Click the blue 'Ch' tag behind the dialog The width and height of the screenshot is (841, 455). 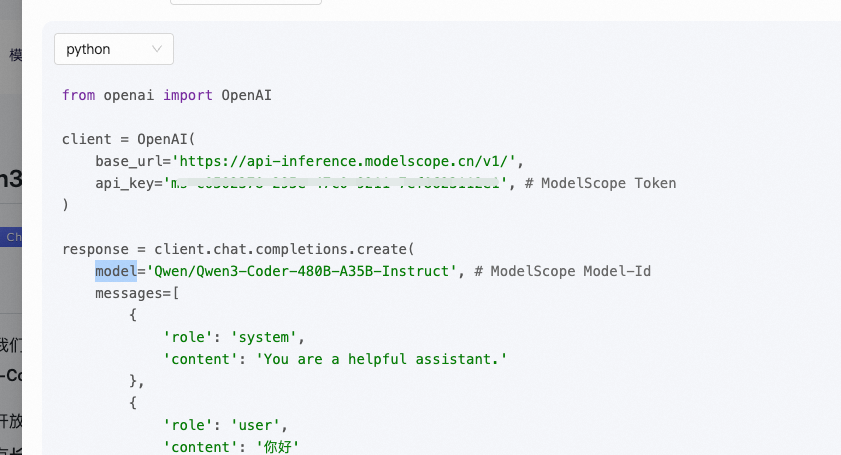tap(13, 237)
